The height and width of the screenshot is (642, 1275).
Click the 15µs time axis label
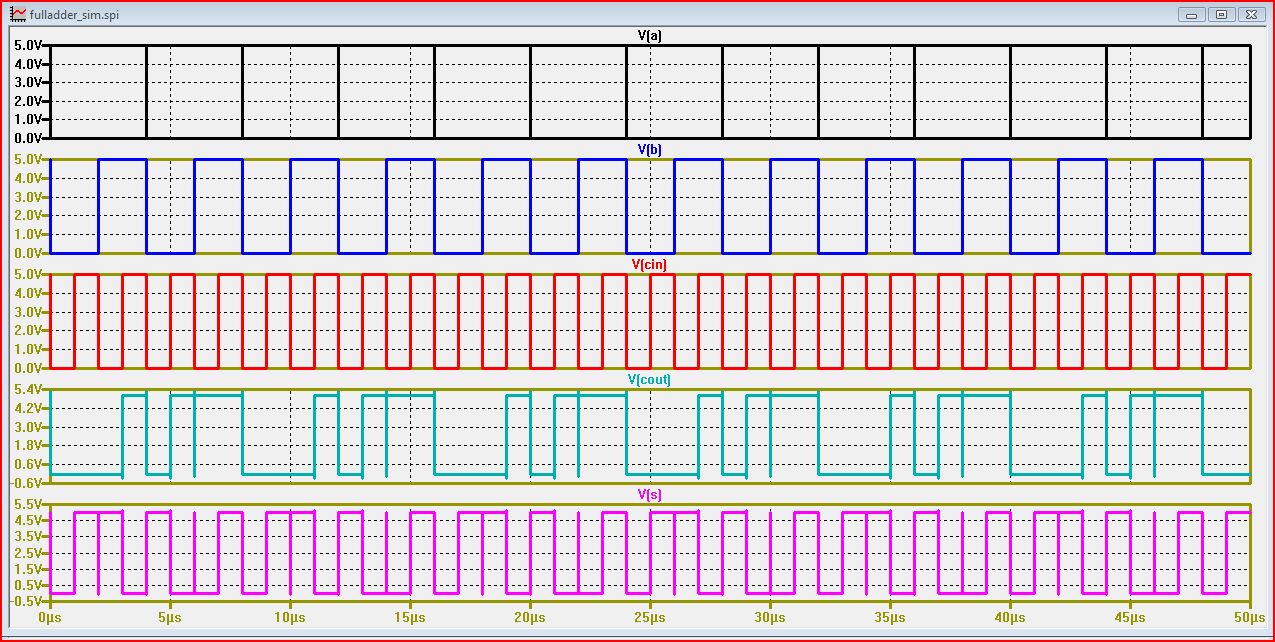(410, 618)
